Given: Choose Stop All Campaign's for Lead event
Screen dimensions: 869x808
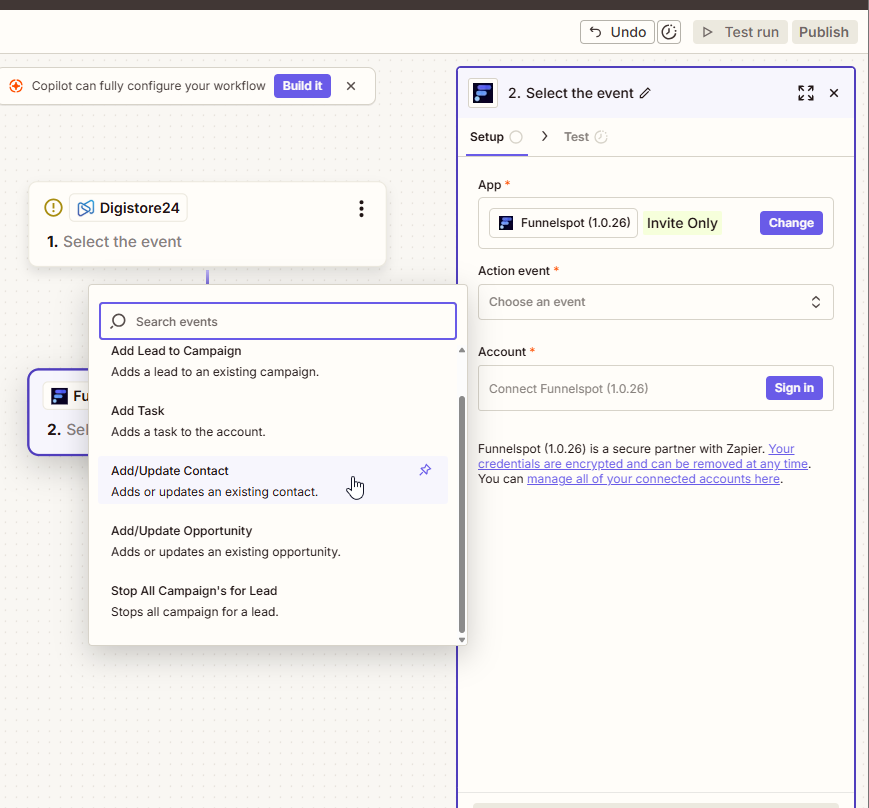Looking at the screenshot, I should coord(273,601).
